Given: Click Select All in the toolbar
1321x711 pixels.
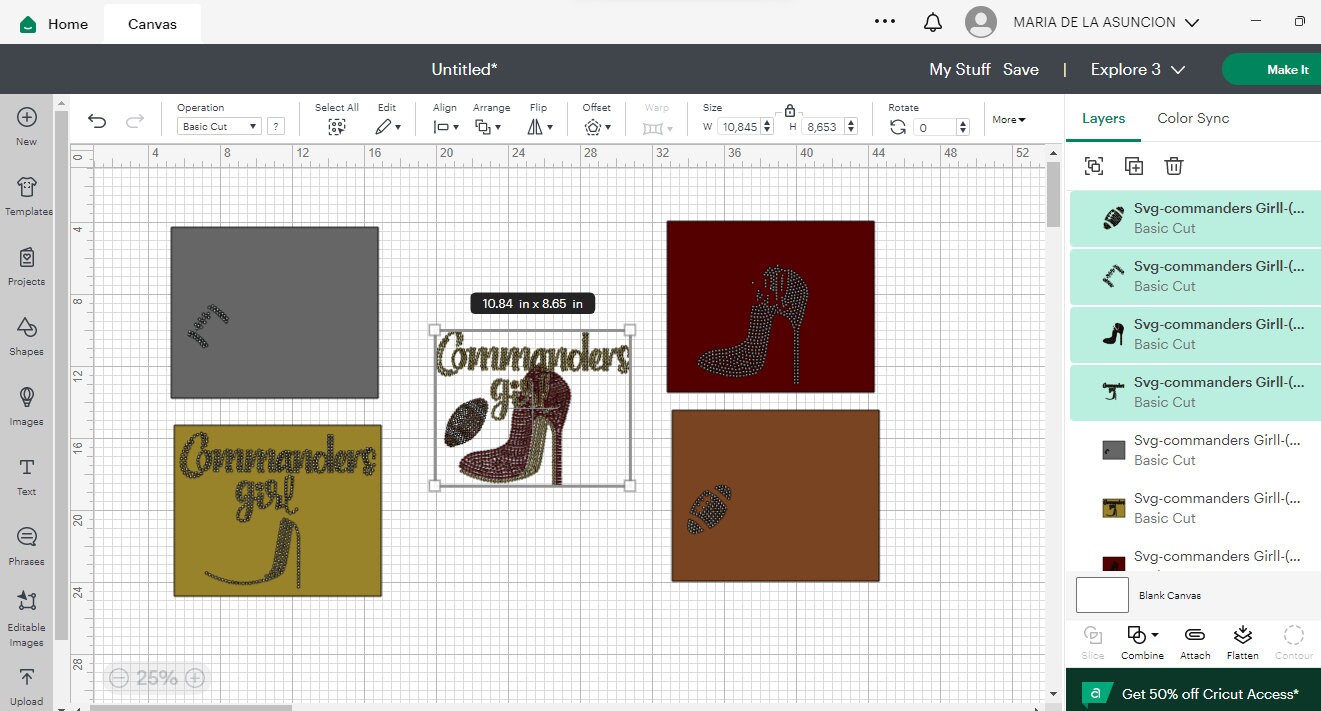Looking at the screenshot, I should click(337, 119).
